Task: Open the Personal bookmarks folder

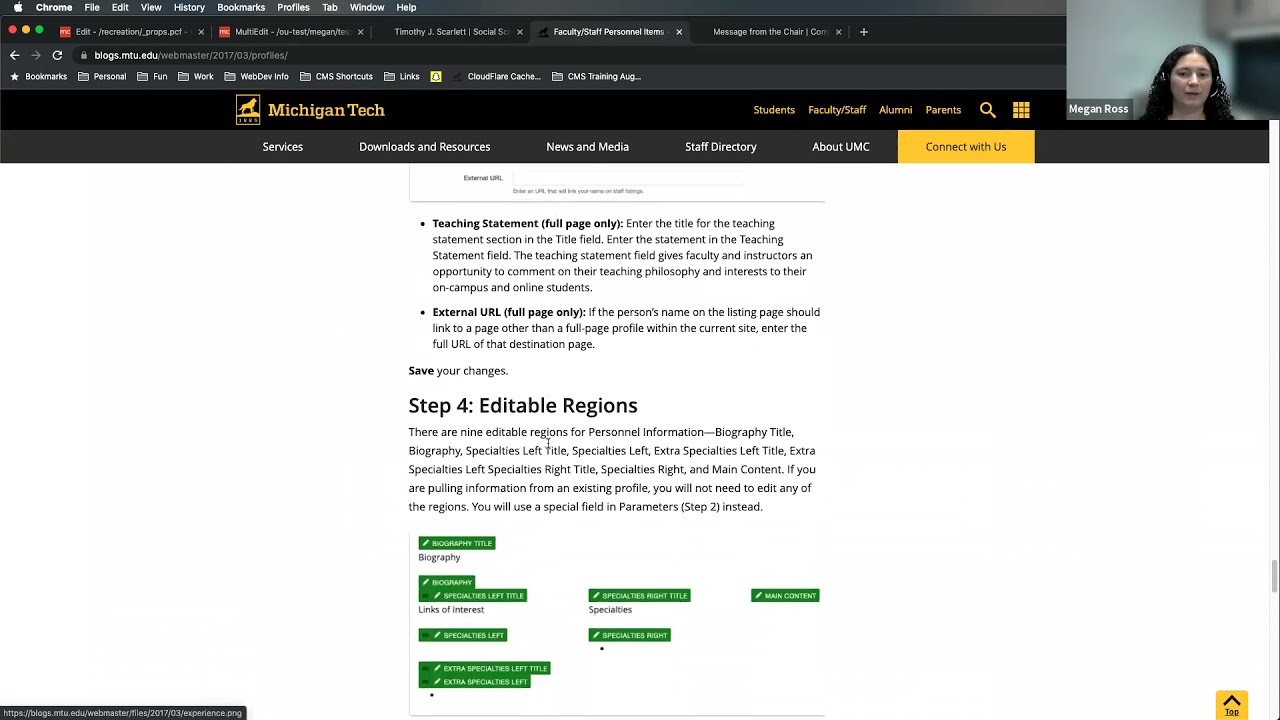Action: 102,76
